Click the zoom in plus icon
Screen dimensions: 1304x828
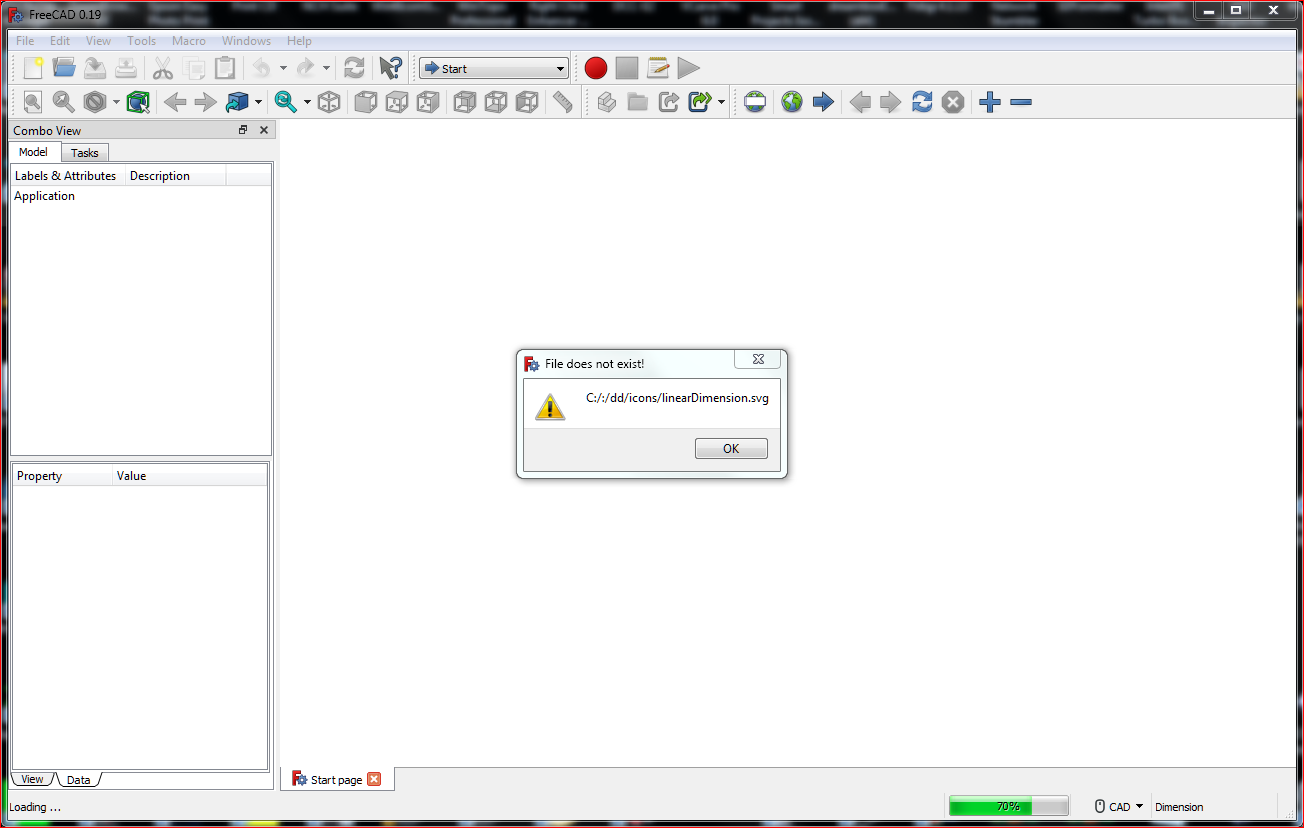[x=990, y=102]
